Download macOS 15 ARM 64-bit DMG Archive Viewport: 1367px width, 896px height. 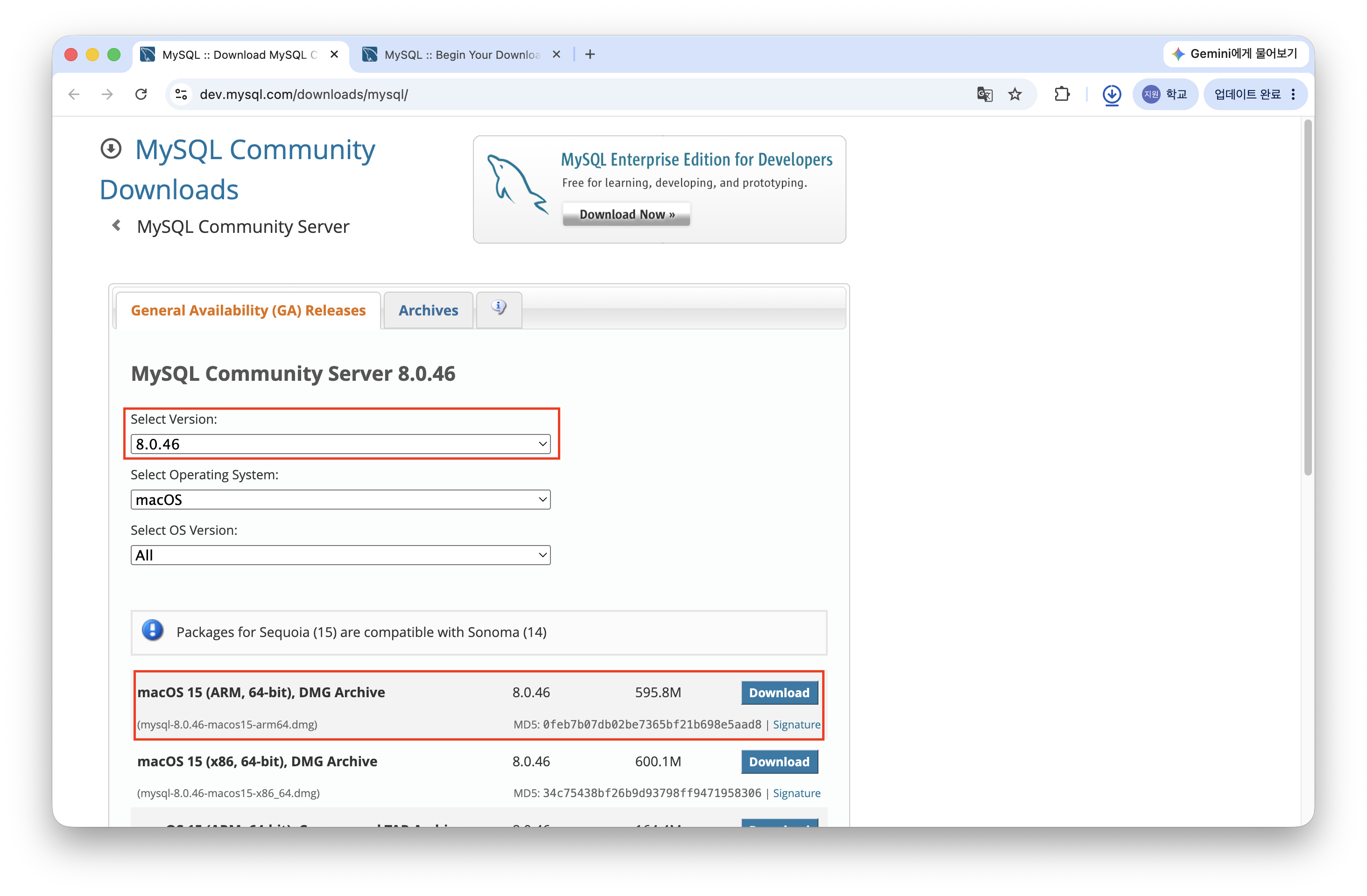tap(779, 693)
